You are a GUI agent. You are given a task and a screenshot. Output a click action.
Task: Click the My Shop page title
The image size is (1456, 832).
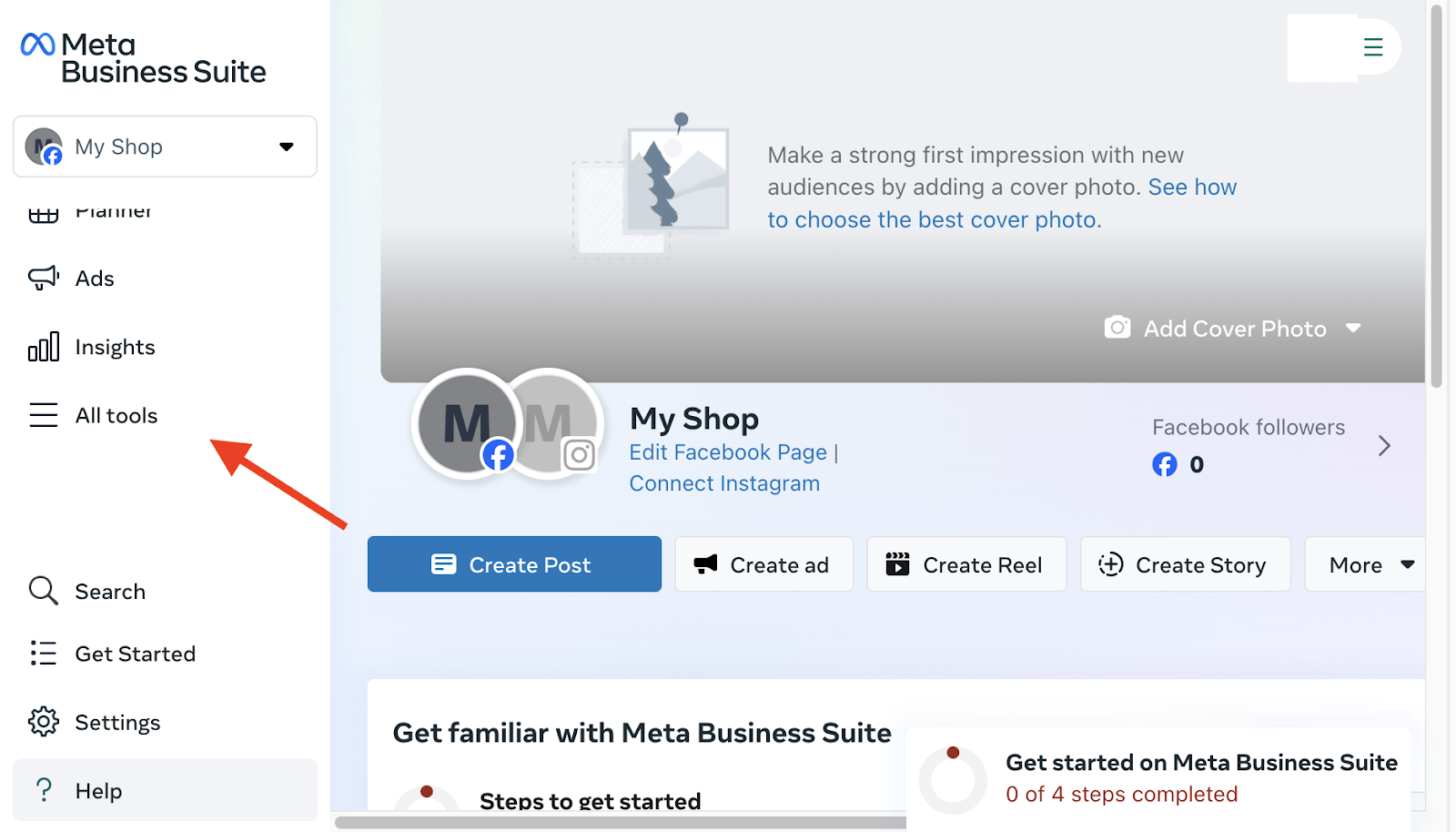click(694, 419)
